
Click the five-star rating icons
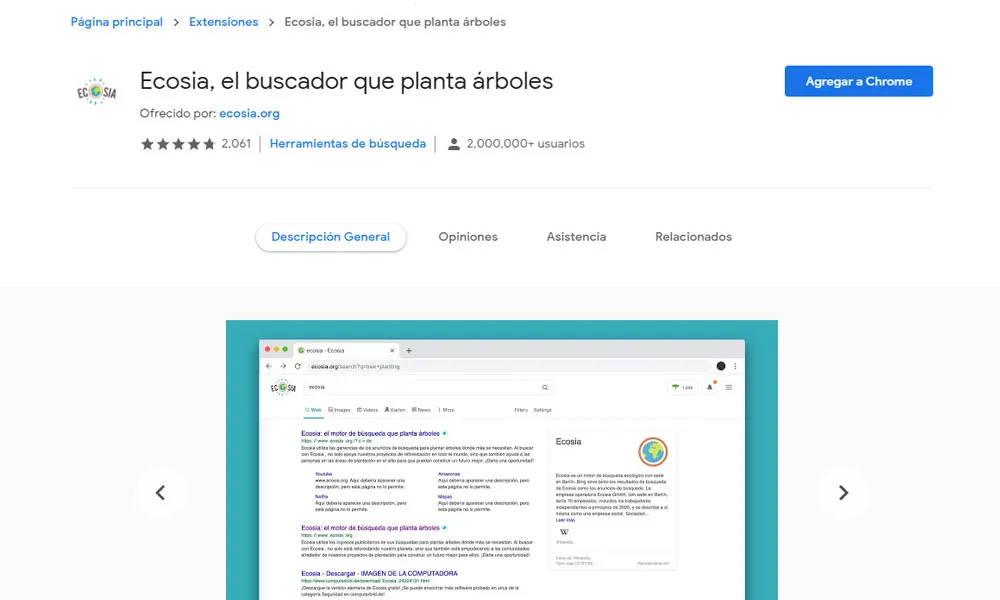178,144
